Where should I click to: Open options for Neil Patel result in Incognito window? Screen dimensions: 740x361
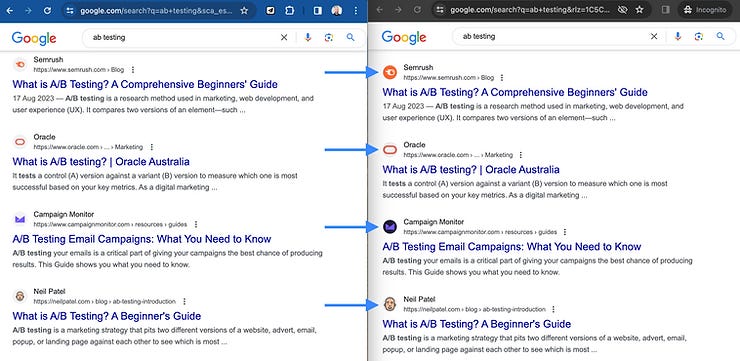click(554, 309)
